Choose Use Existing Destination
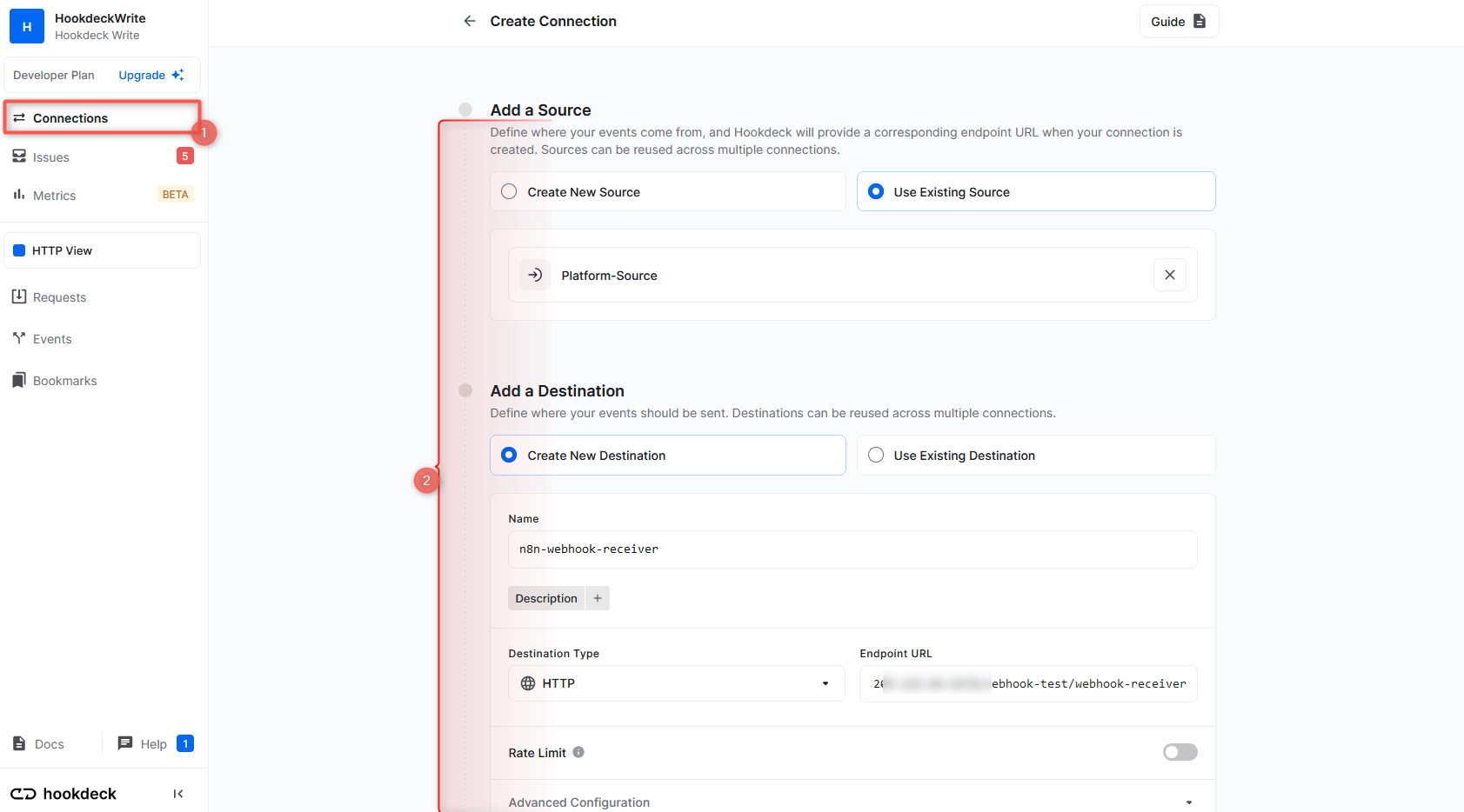This screenshot has width=1464, height=812. pyautogui.click(x=875, y=455)
